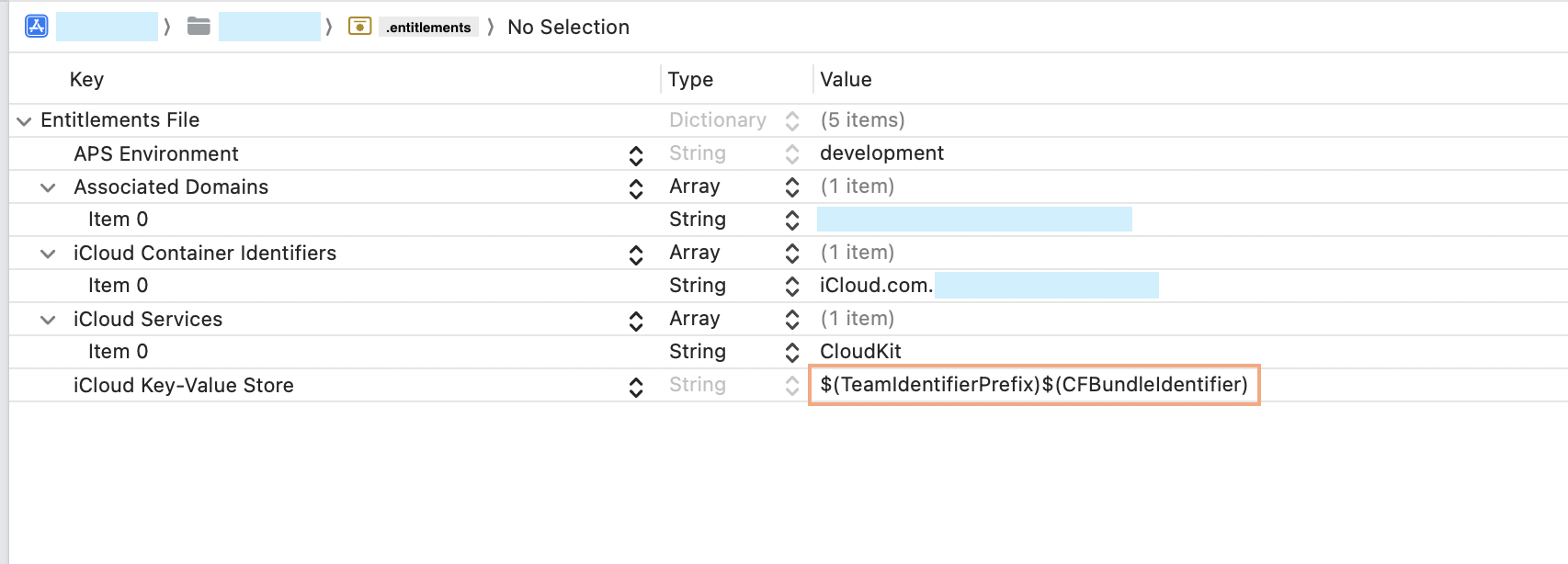Click the Key column header

(86, 80)
